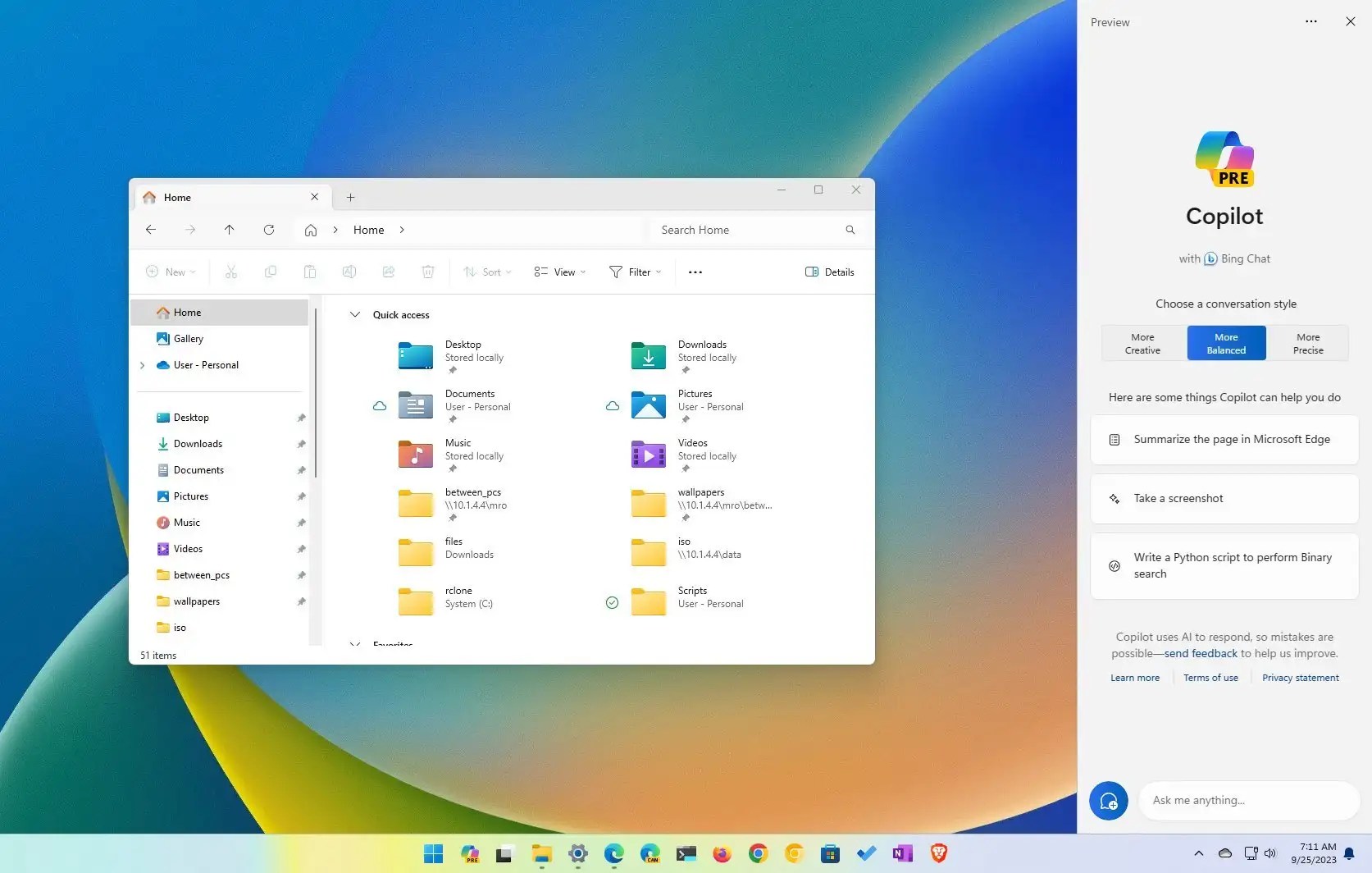1372x873 pixels.
Task: Click the Copy icon in Explorer toolbar
Action: click(x=271, y=272)
